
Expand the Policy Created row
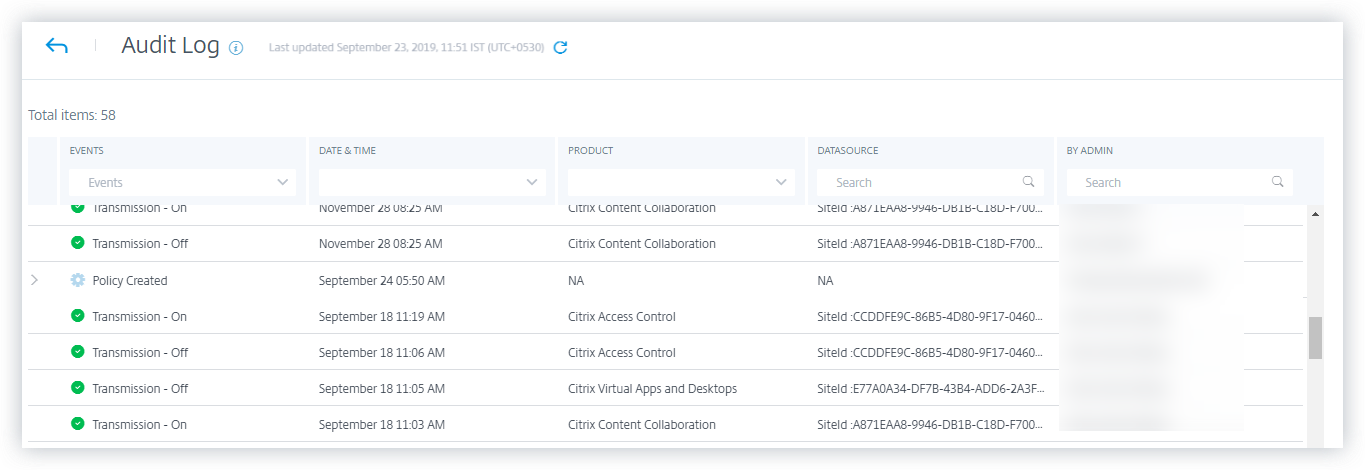click(x=35, y=281)
